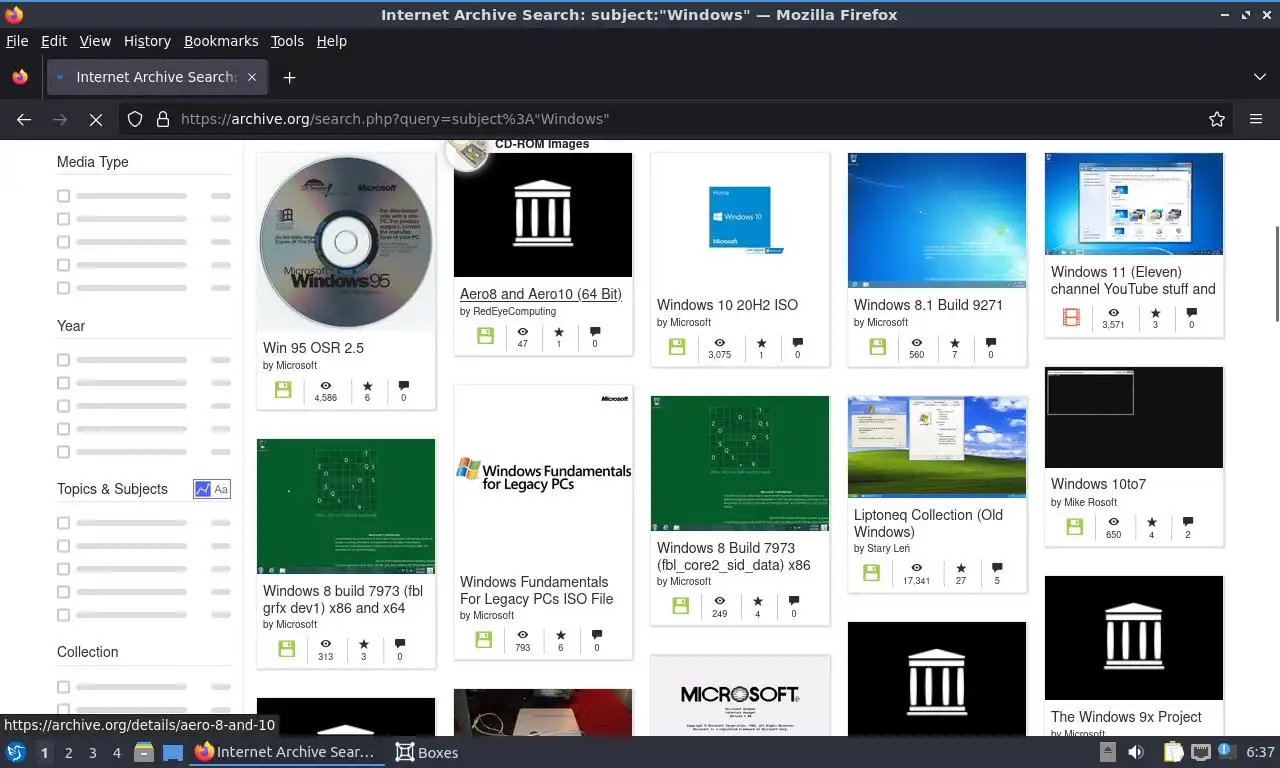Click the favorites star on Windows 10 20H2 ISO card

pyautogui.click(x=761, y=342)
